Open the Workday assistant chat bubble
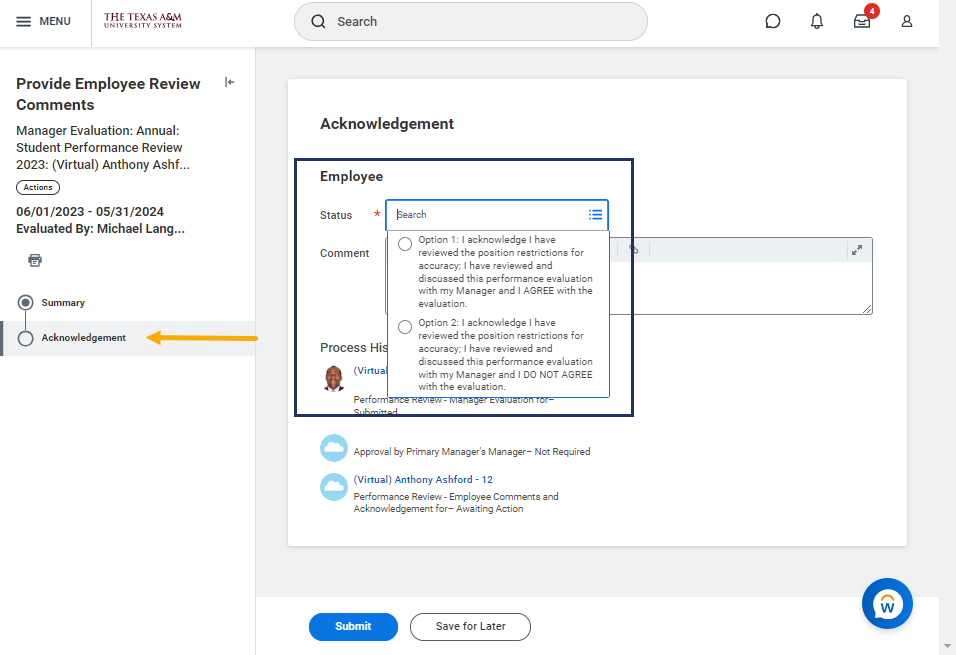Screen dimensions: 956x655 click(887, 603)
